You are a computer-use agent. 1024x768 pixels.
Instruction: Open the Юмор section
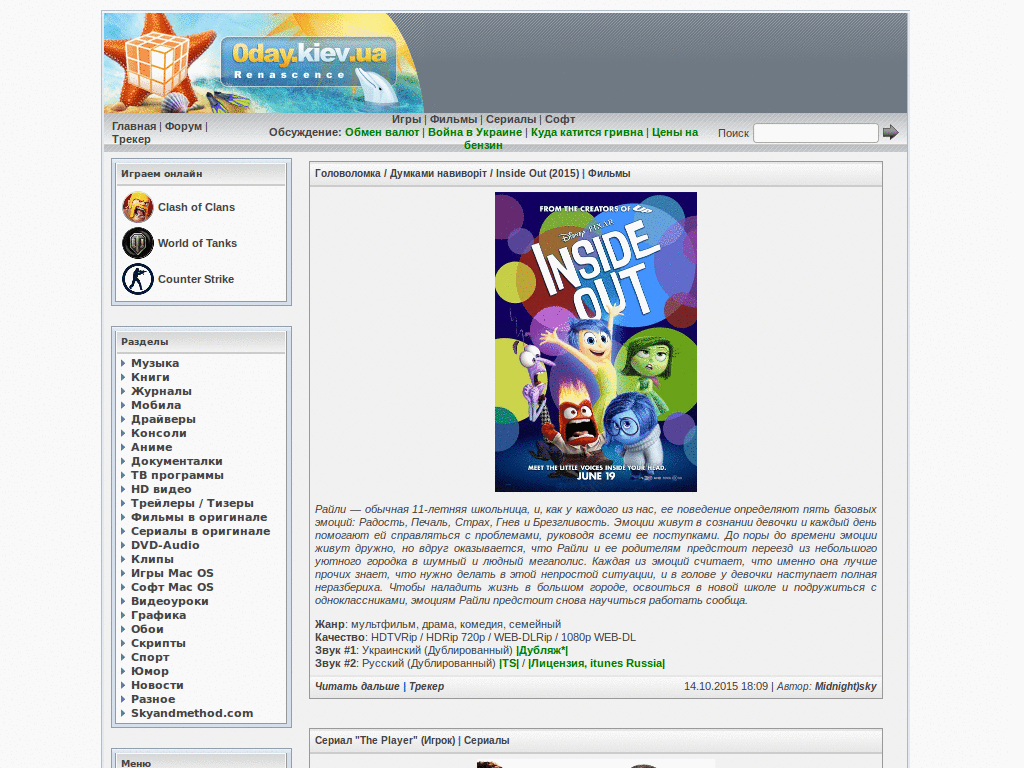[x=150, y=672]
